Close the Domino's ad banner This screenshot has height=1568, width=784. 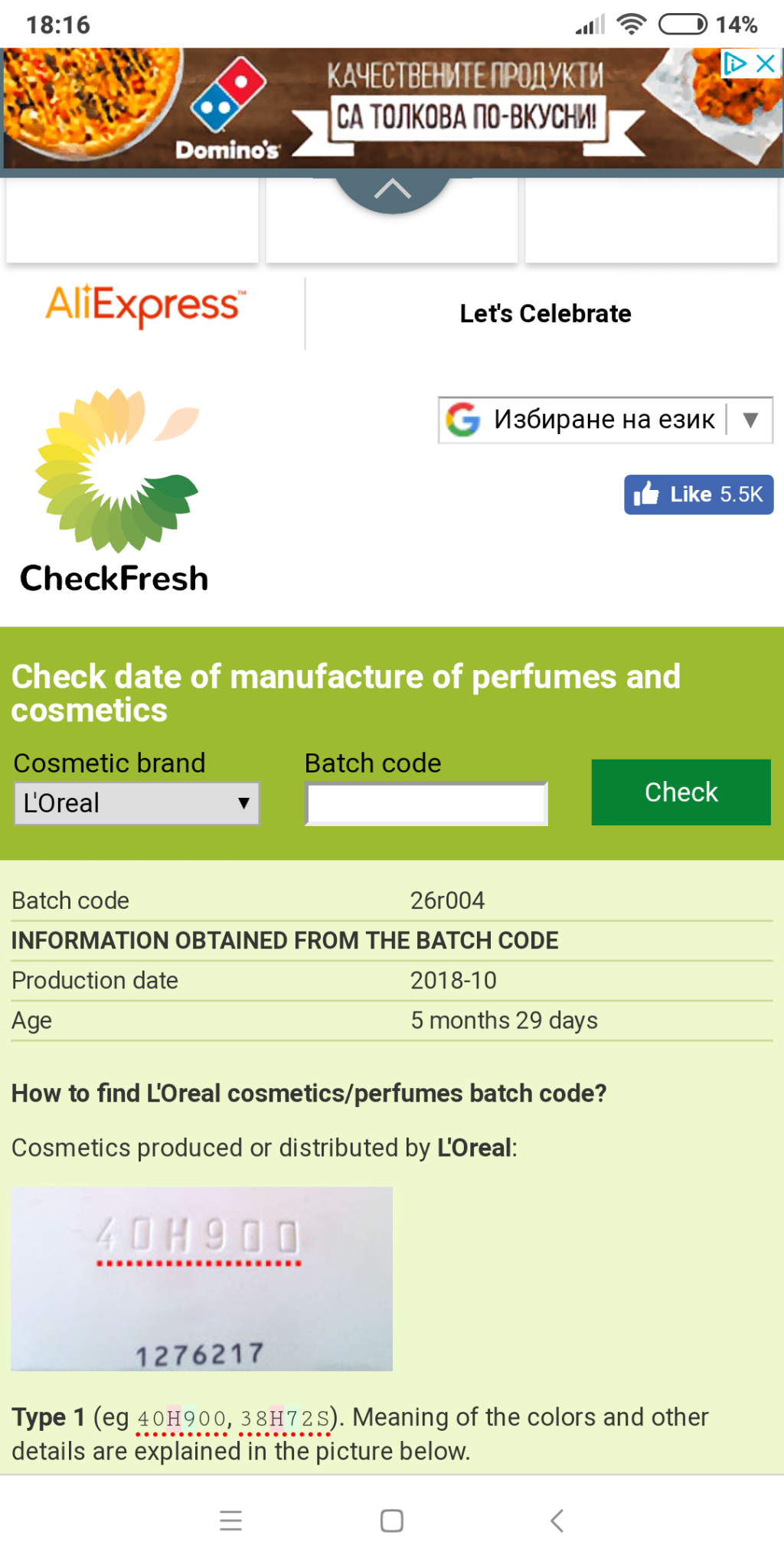click(766, 64)
